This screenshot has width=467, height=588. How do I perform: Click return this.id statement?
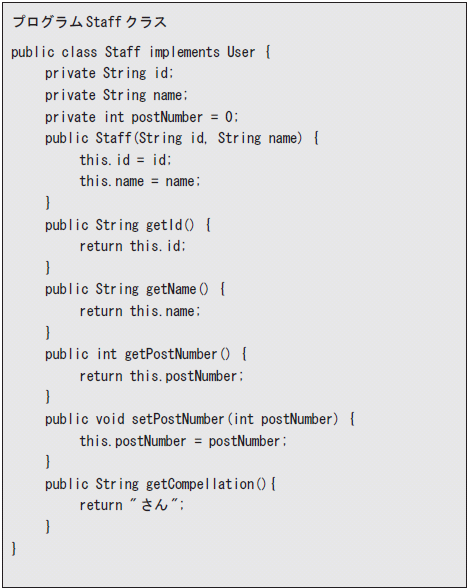(x=132, y=246)
